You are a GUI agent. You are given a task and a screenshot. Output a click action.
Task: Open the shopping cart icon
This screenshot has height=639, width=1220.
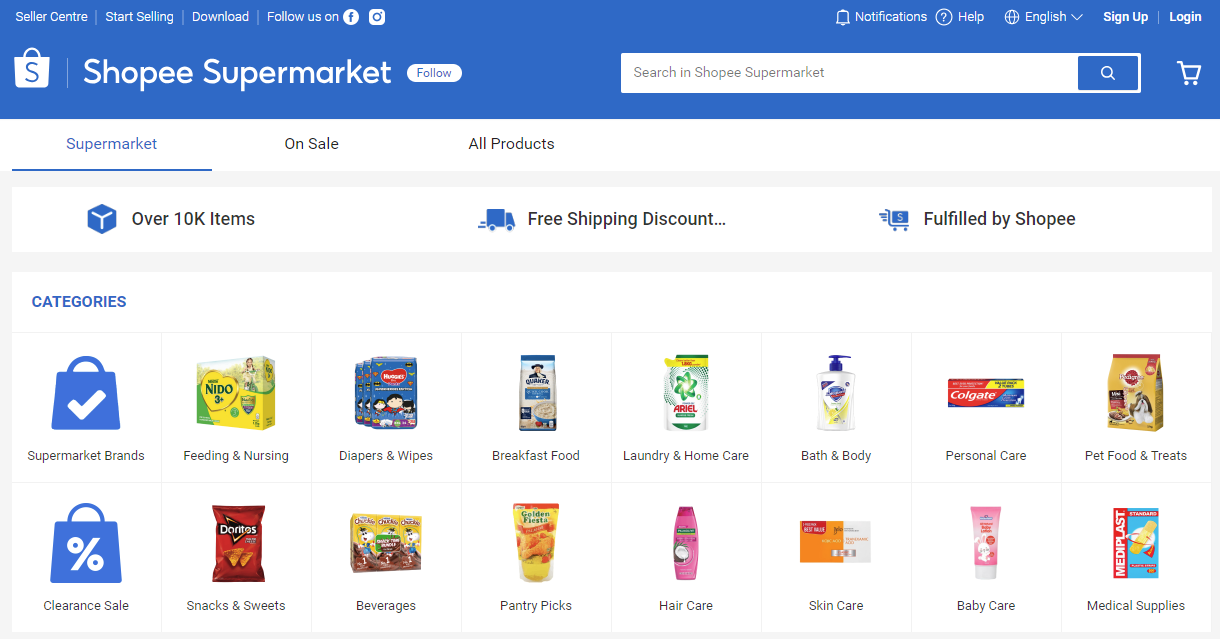click(1188, 72)
